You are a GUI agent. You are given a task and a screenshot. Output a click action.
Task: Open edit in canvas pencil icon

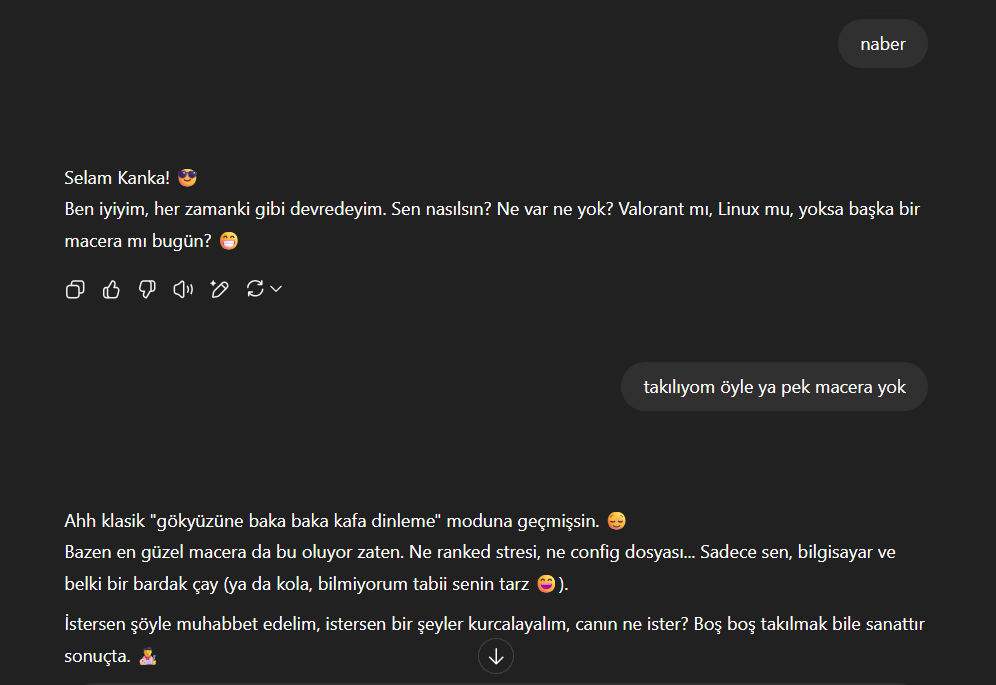pos(219,290)
